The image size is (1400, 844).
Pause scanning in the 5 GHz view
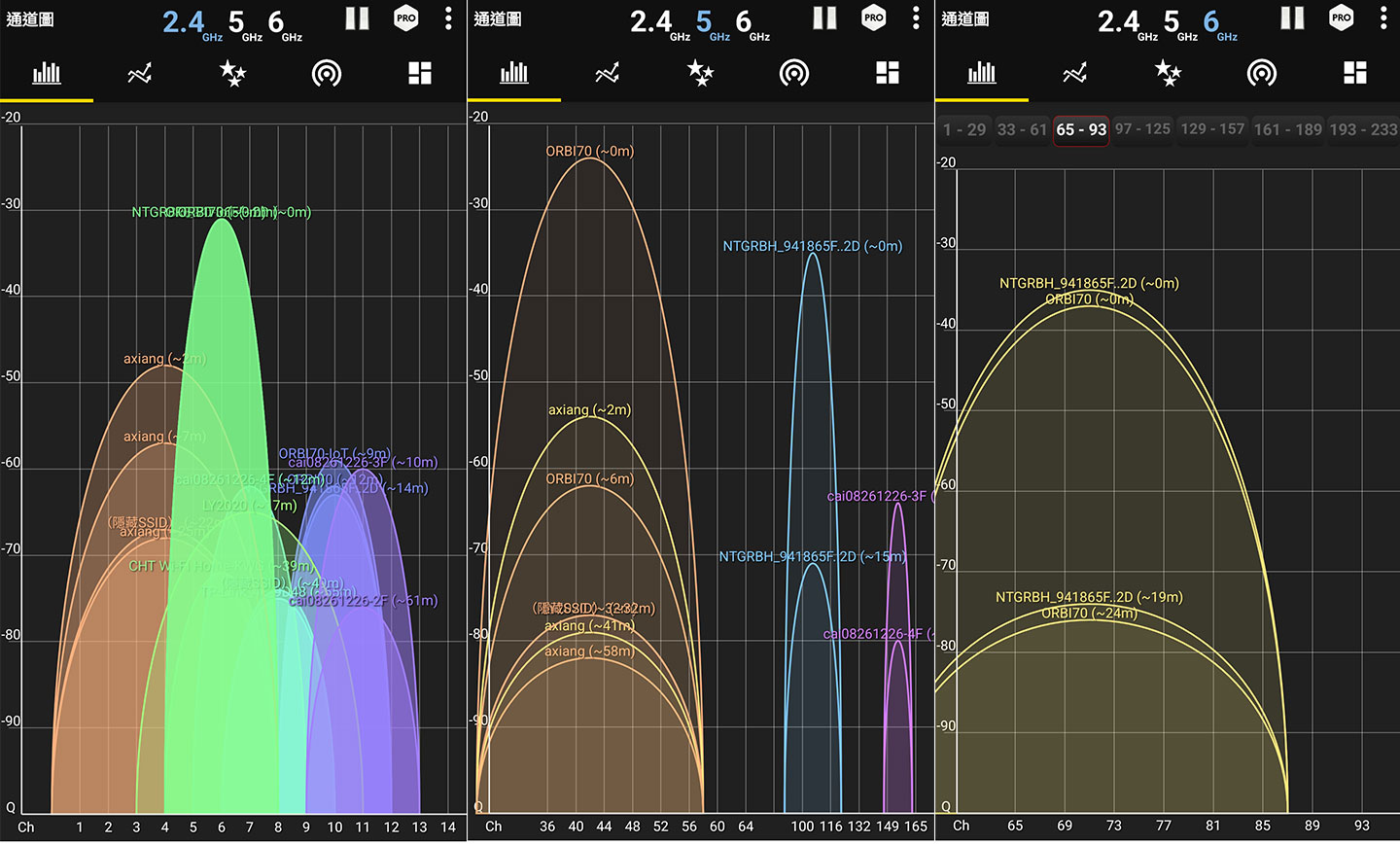pos(824,18)
